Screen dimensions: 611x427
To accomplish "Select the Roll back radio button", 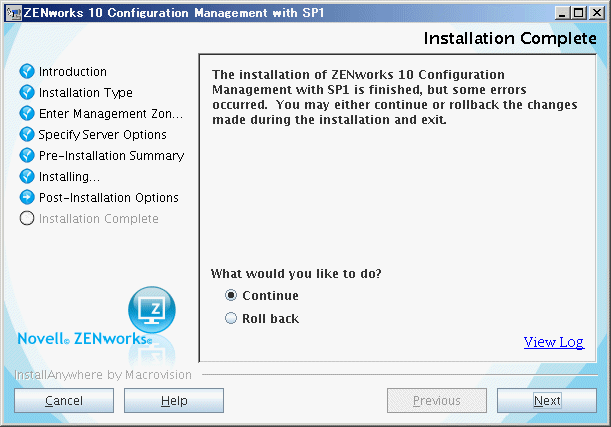I will tap(231, 318).
